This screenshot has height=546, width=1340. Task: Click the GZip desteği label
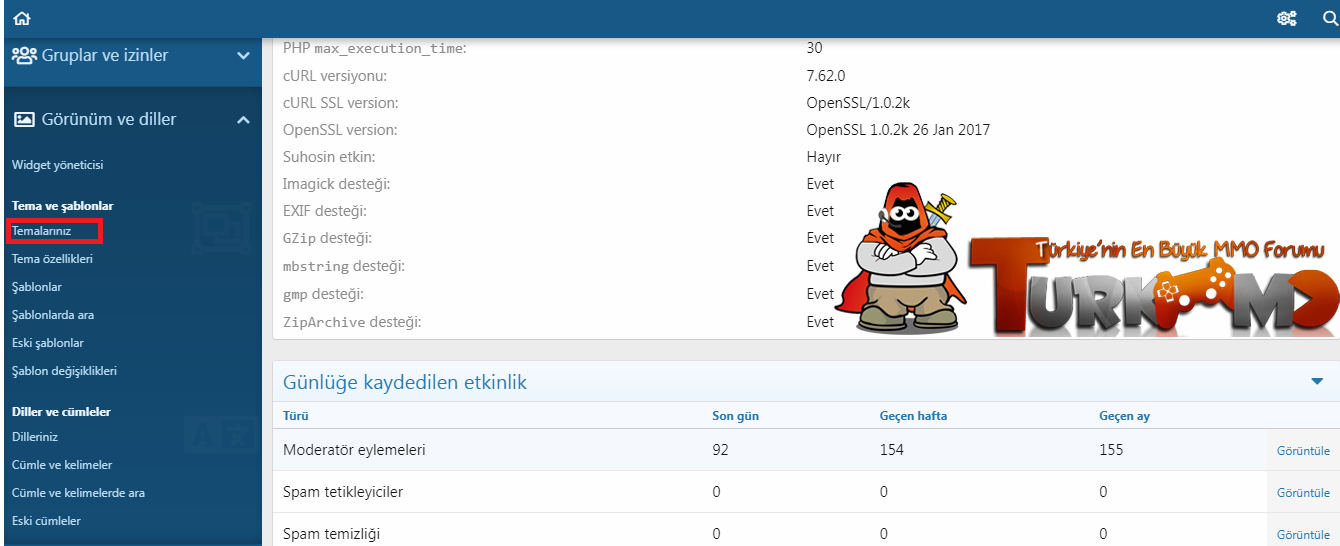coord(325,238)
